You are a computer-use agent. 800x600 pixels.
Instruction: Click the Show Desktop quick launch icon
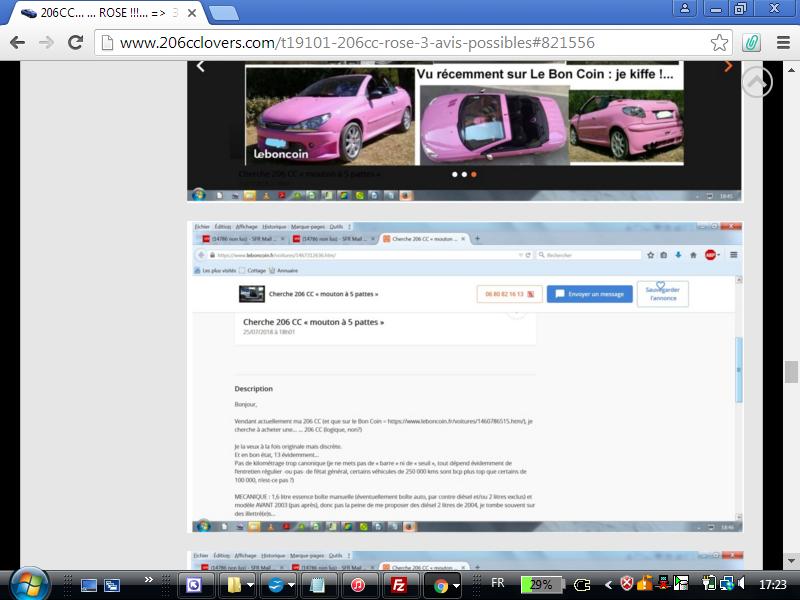(89, 585)
